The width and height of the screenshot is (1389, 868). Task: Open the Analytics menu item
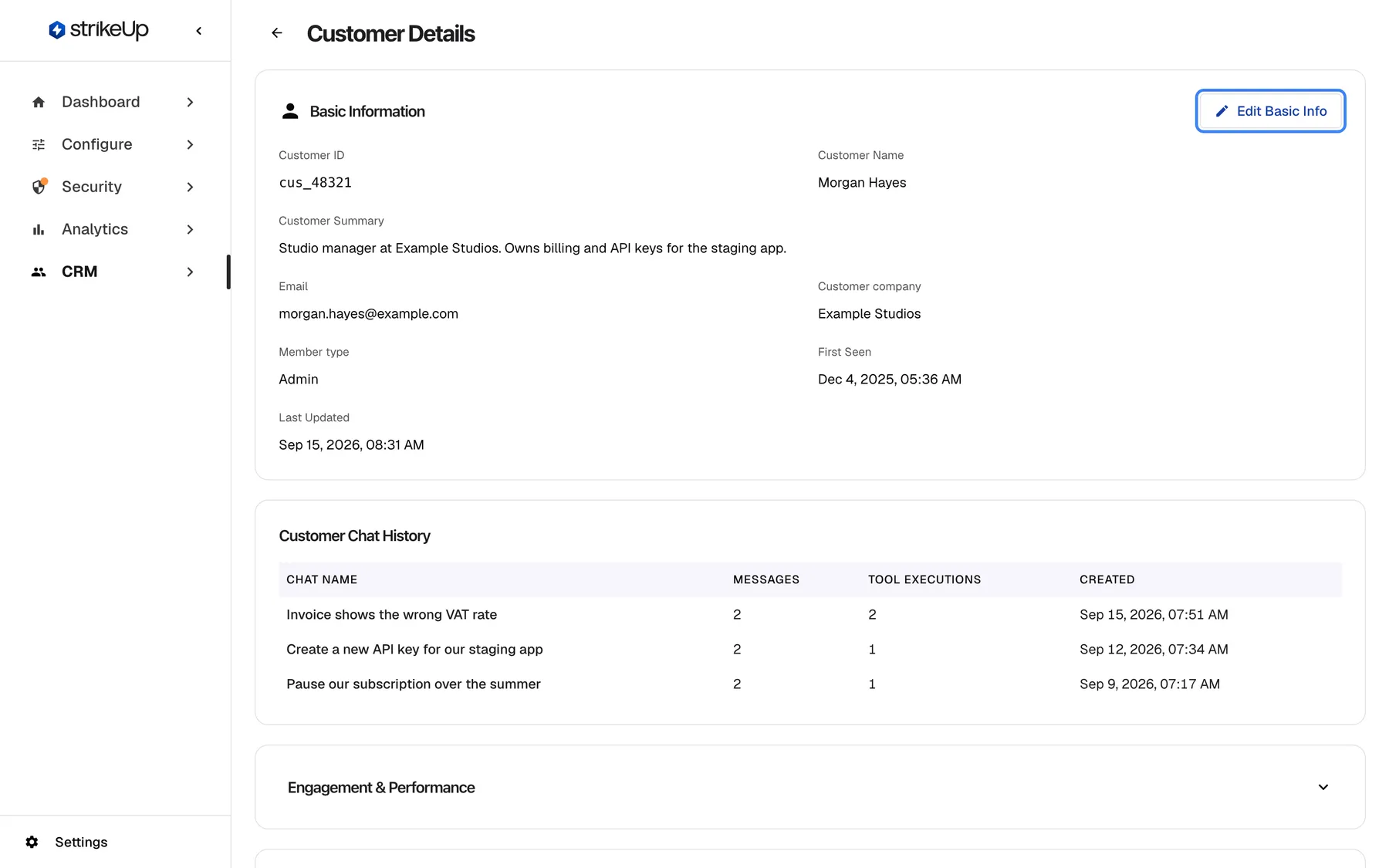coord(114,230)
